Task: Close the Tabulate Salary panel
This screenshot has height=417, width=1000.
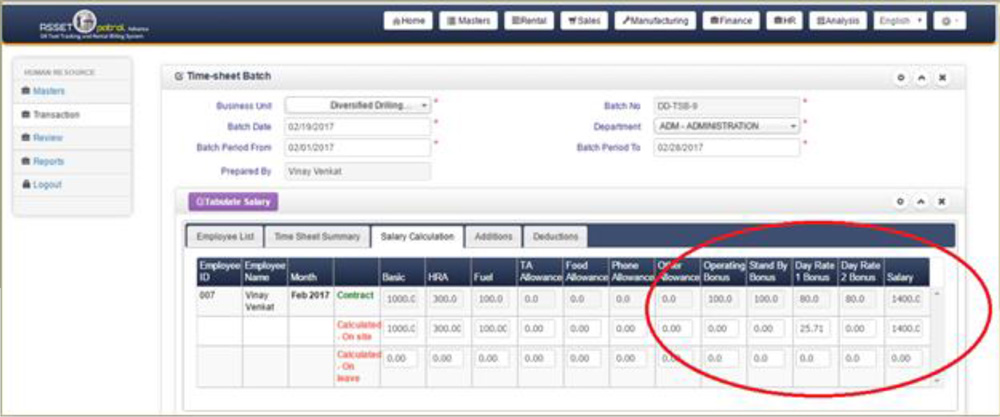Action: tap(942, 201)
